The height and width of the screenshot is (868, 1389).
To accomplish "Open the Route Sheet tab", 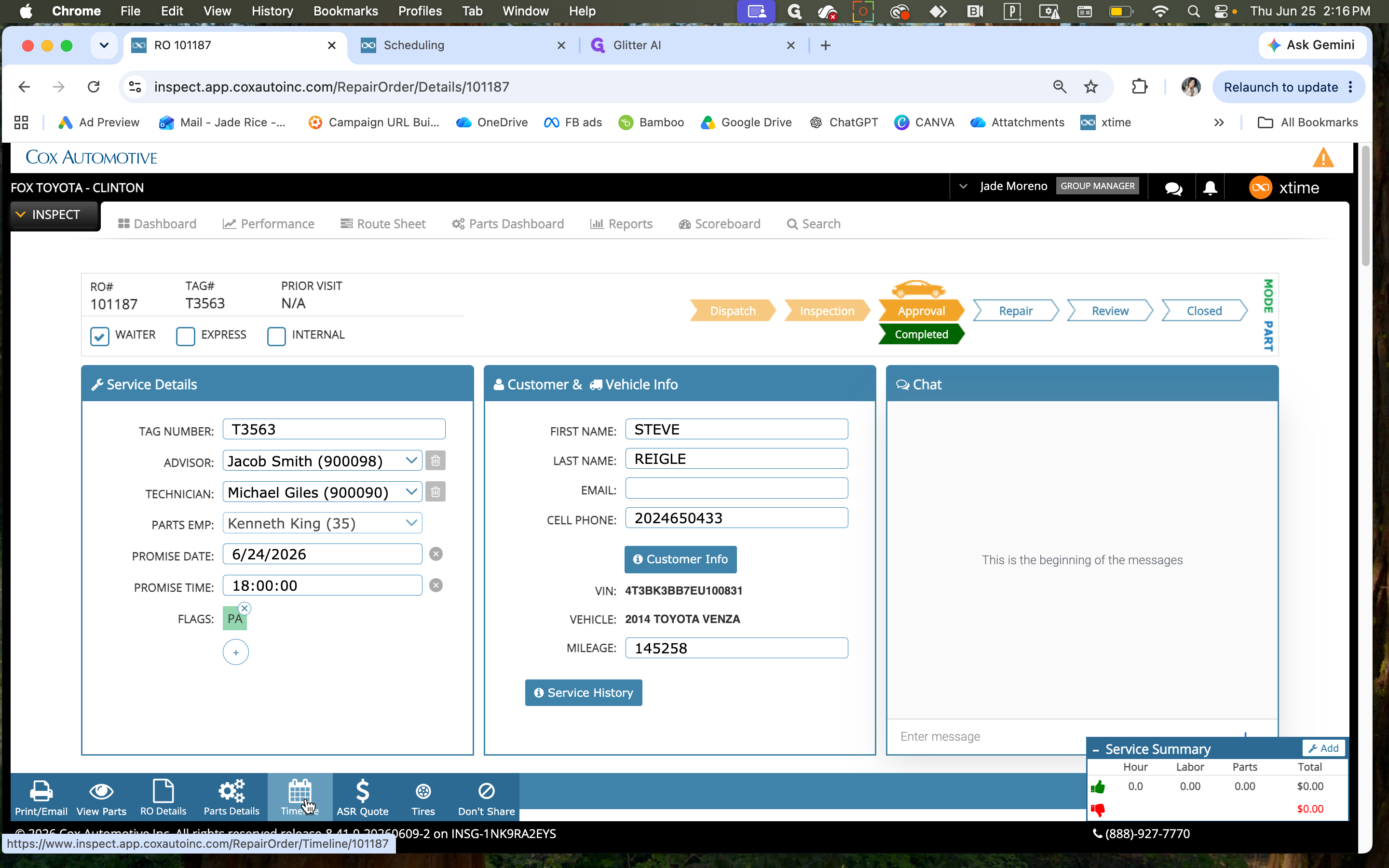I will click(x=383, y=224).
